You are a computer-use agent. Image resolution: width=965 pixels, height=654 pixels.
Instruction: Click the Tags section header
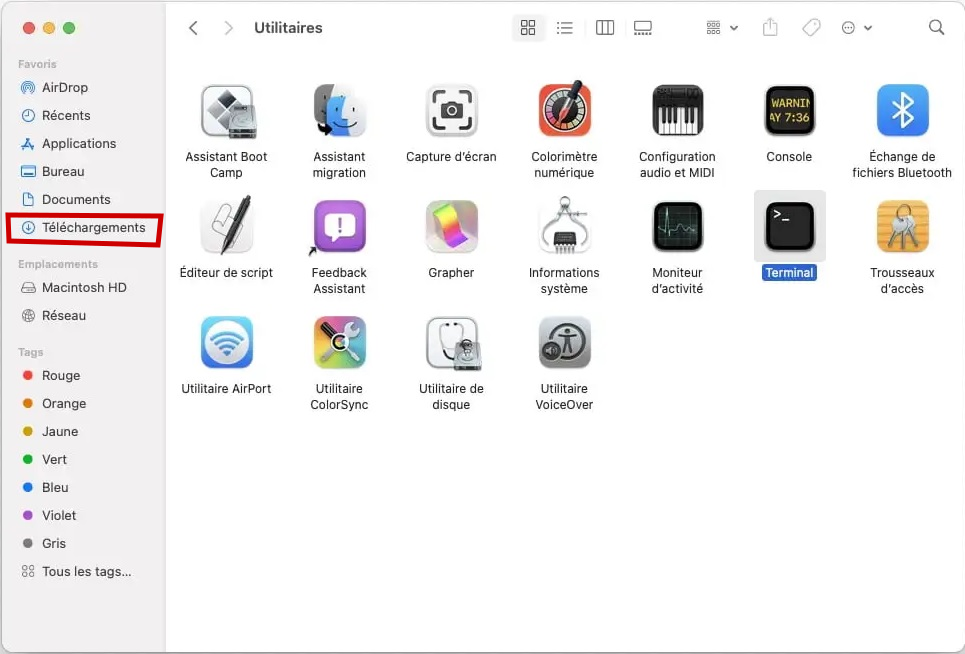[30, 352]
